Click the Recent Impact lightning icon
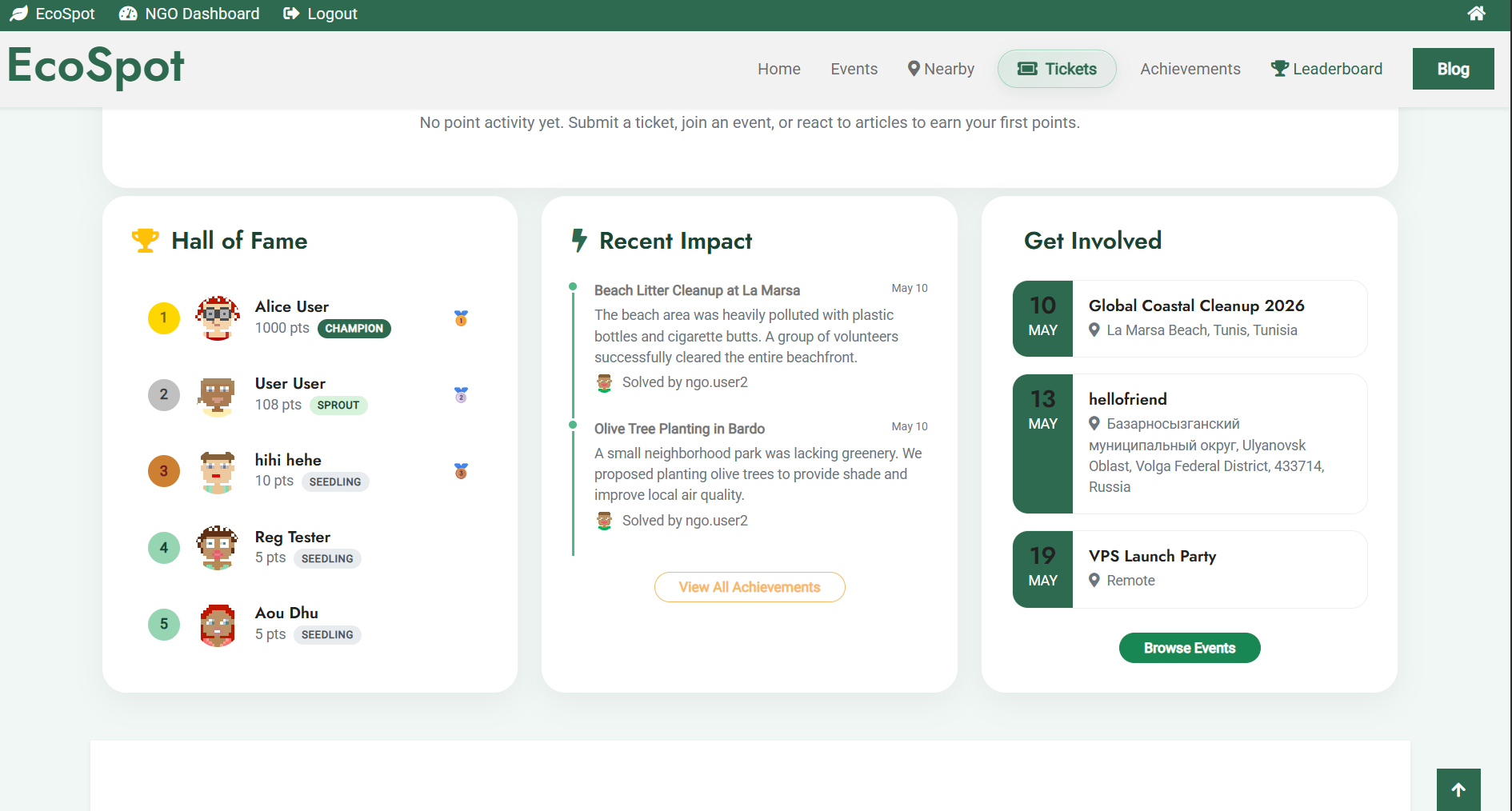This screenshot has width=1512, height=811. point(579,241)
